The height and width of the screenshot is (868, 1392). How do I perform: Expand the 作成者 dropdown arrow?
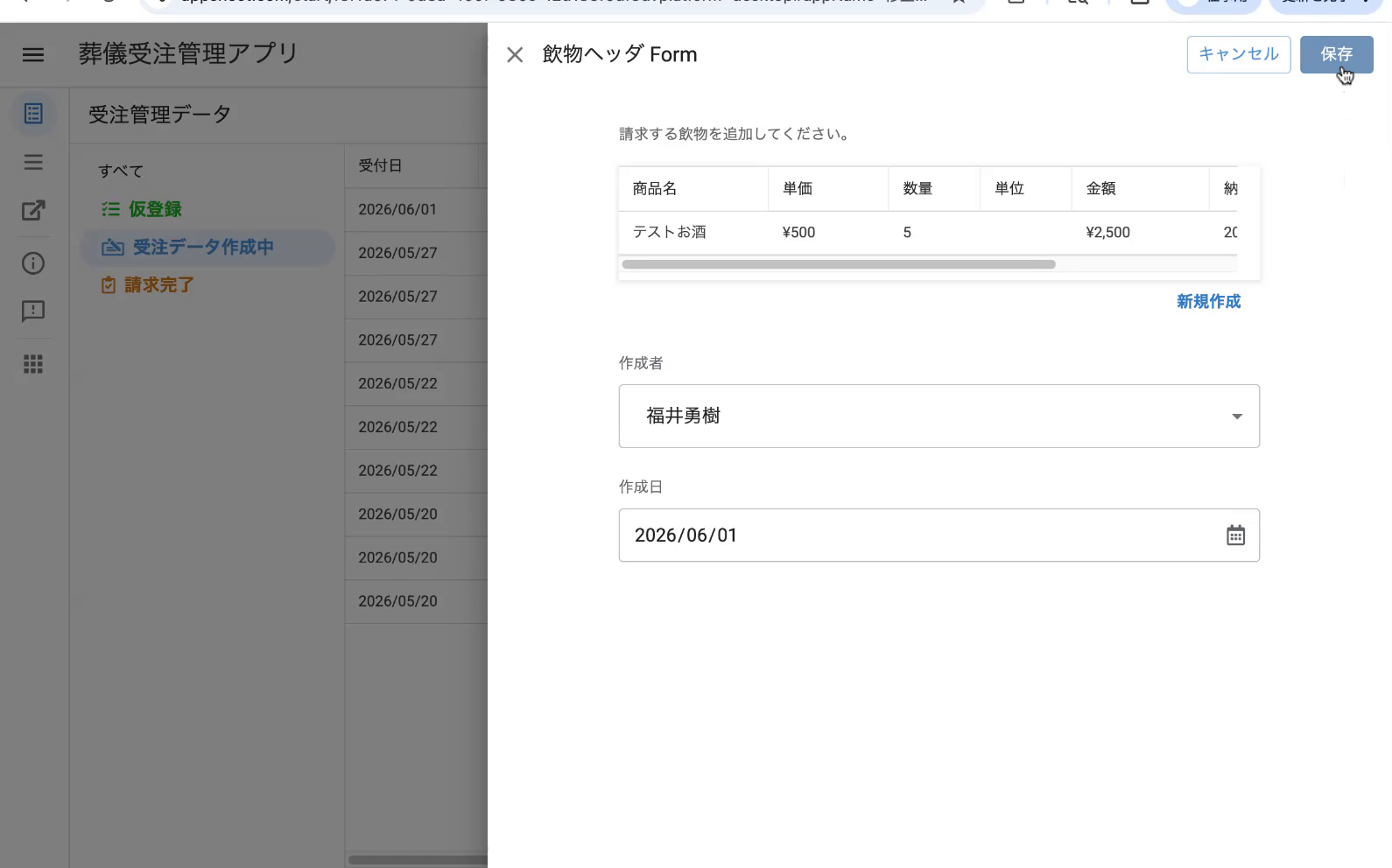tap(1237, 416)
